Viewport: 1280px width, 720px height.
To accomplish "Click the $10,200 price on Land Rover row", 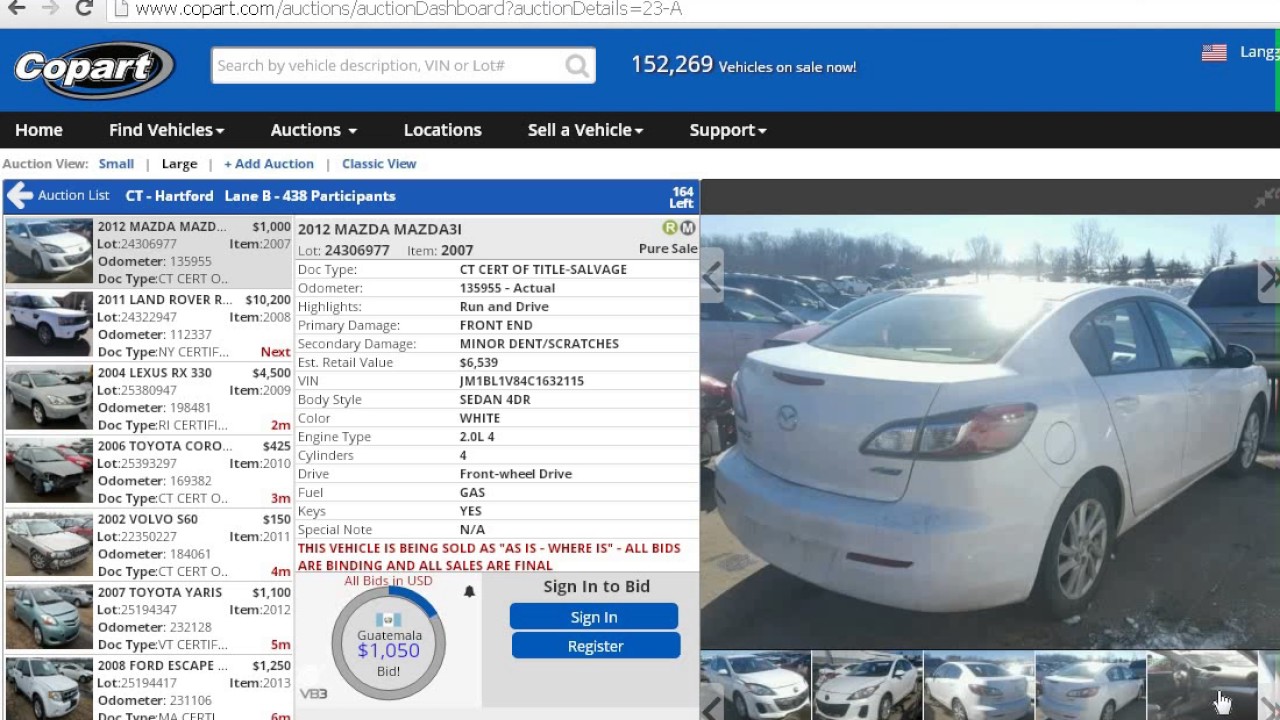I will pos(268,300).
